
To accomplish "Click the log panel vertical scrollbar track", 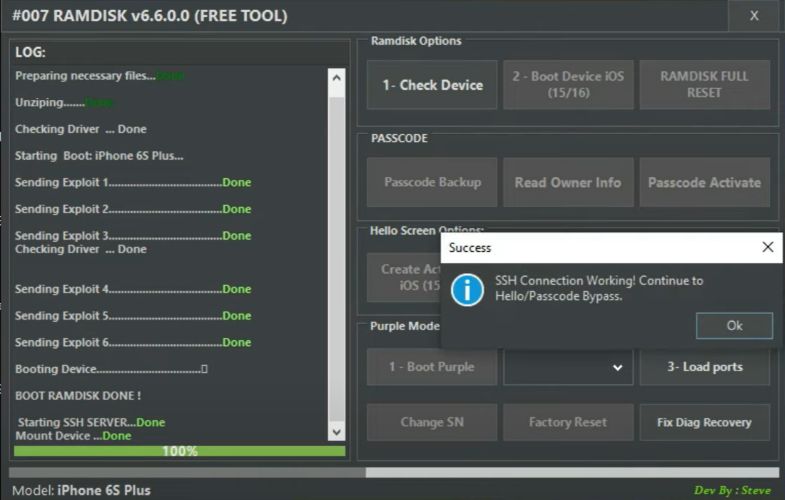I will tap(336, 250).
